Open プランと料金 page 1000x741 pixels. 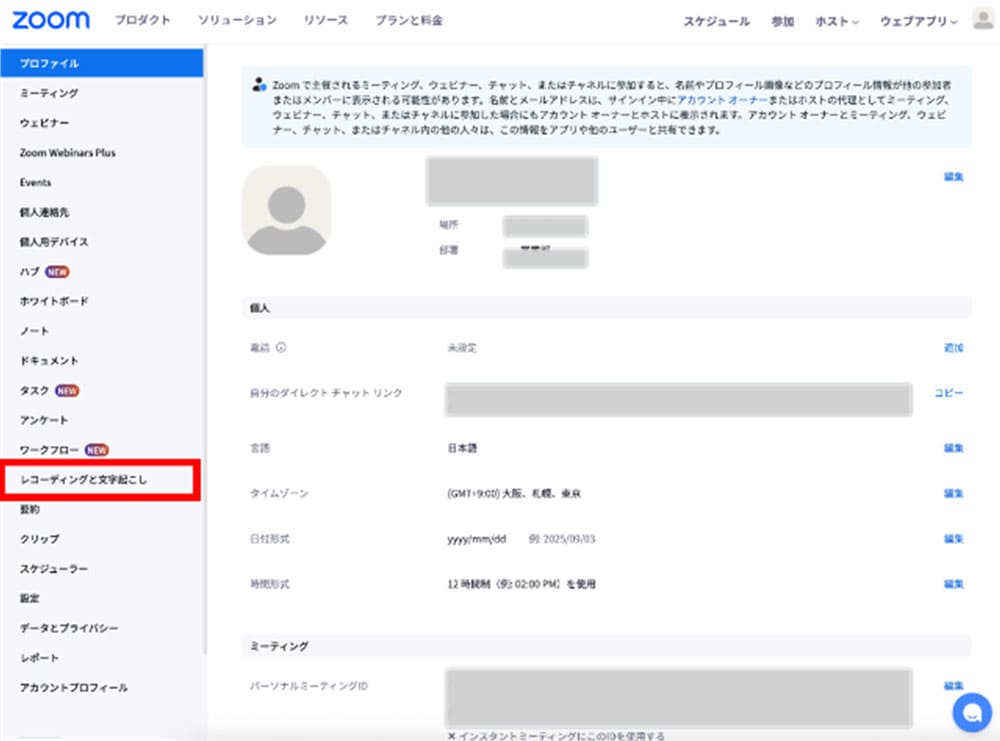[409, 20]
